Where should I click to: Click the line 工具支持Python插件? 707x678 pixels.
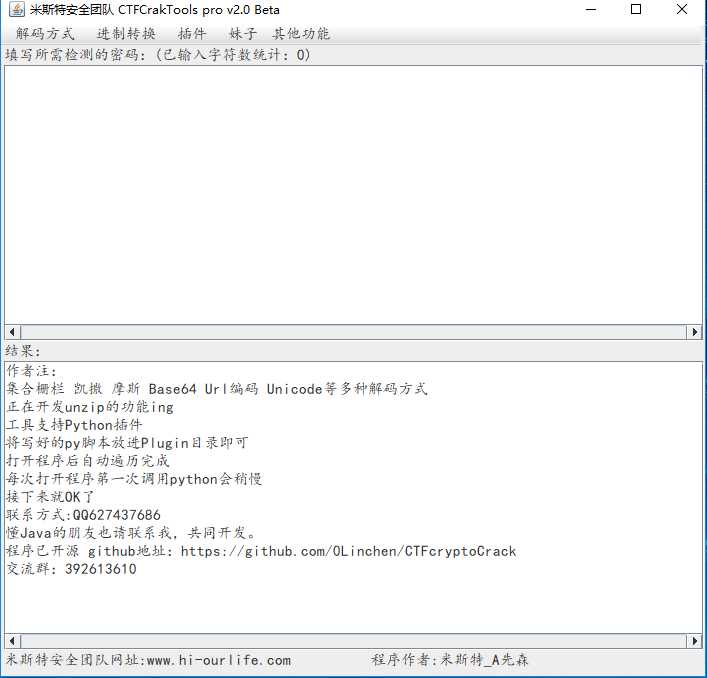tap(74, 425)
